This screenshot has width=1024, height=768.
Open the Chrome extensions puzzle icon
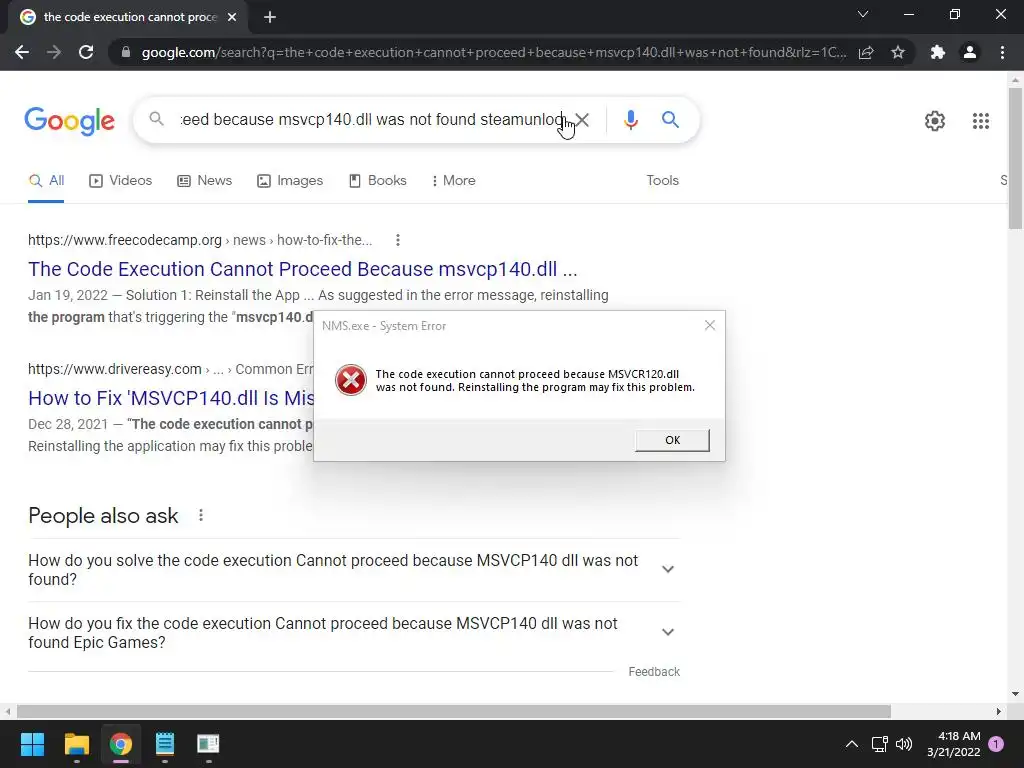(938, 52)
